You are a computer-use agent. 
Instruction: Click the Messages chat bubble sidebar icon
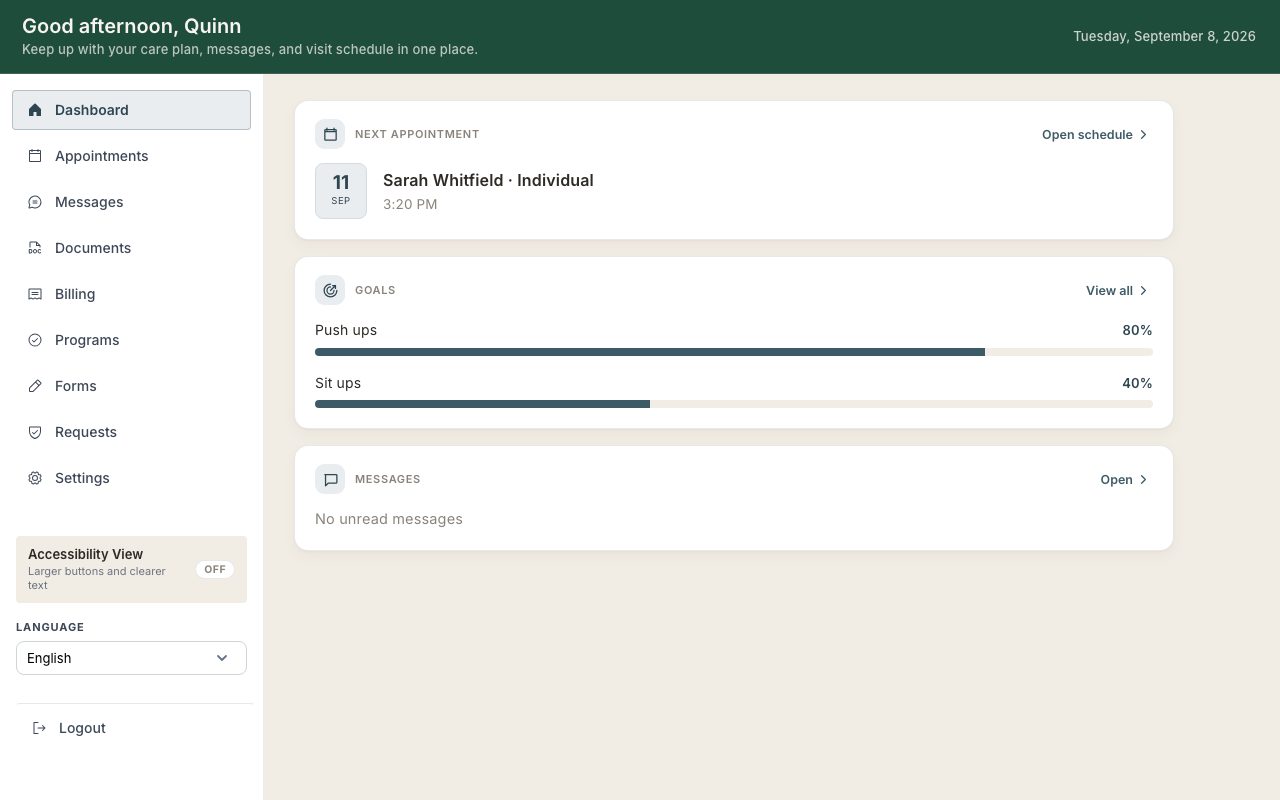click(x=35, y=202)
